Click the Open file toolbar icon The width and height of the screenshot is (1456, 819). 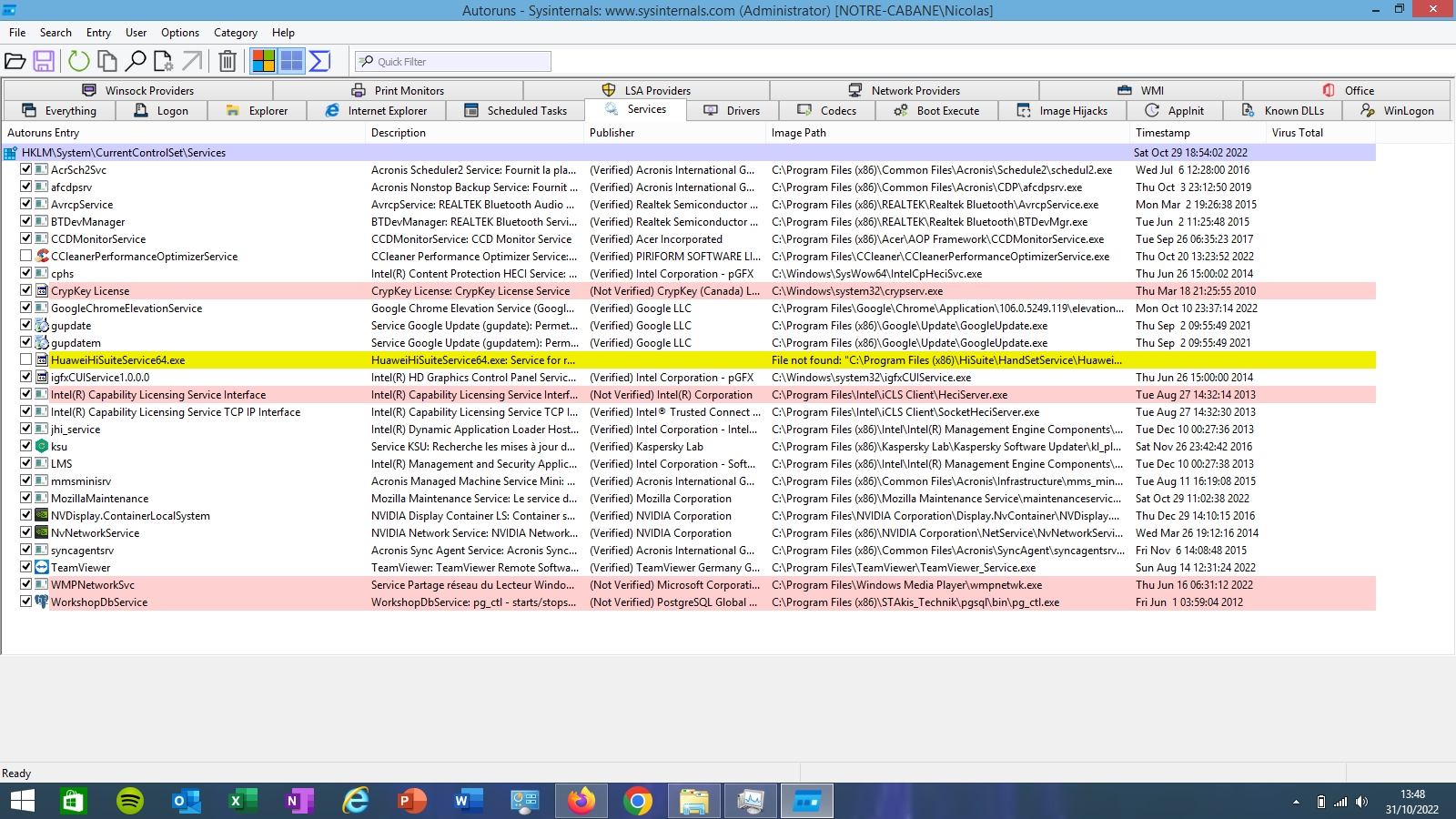[15, 61]
